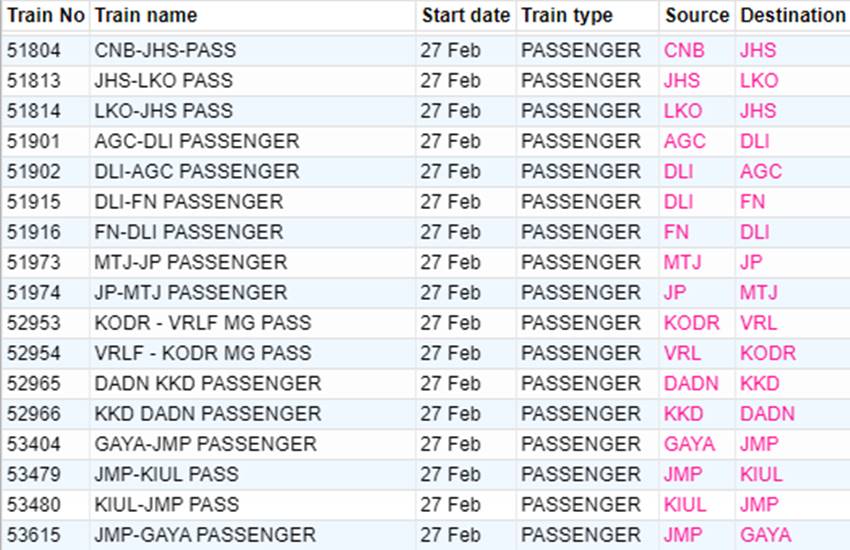Image resolution: width=850 pixels, height=550 pixels.
Task: Click the Train type column header
Action: click(x=567, y=16)
